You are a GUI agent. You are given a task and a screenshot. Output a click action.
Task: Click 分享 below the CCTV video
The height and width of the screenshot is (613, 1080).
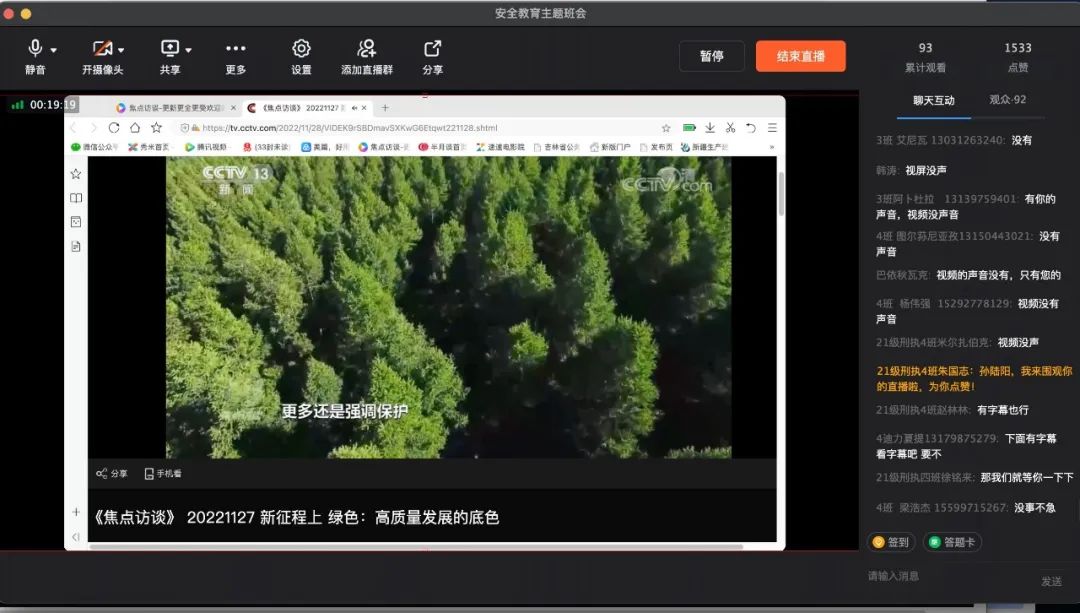[x=112, y=474]
